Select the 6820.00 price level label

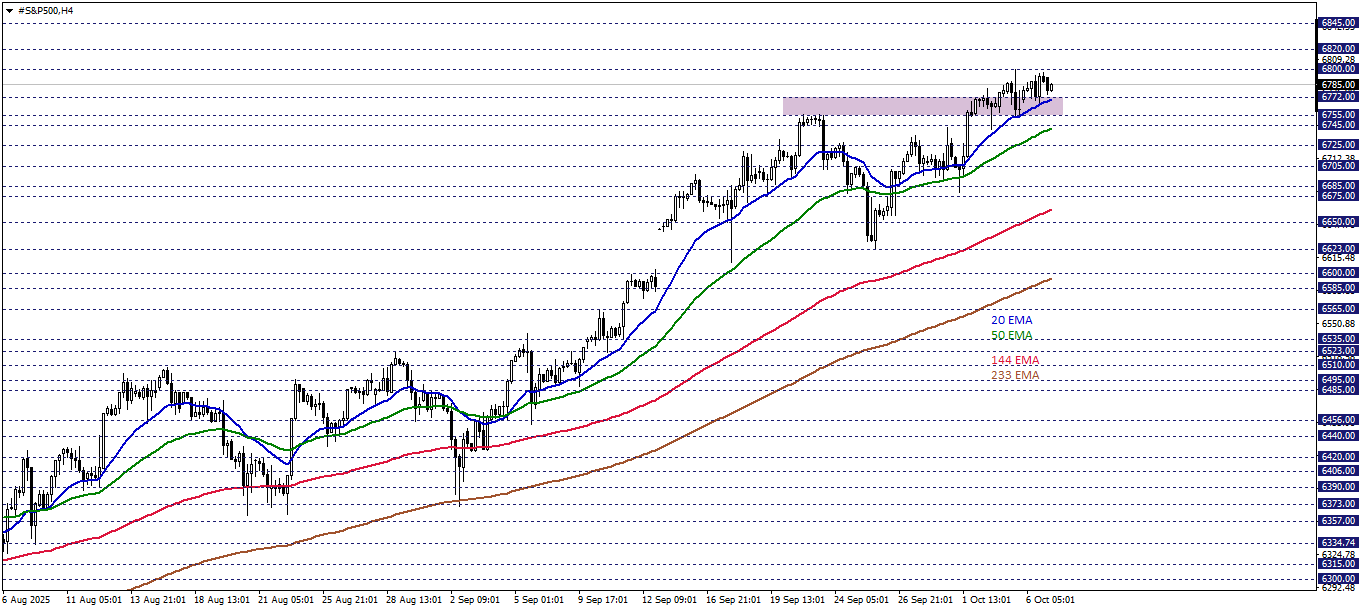(x=1338, y=48)
